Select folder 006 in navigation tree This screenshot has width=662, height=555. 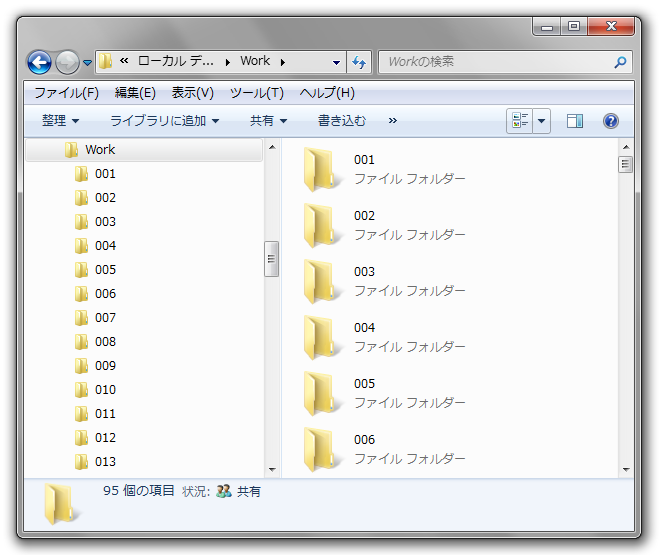point(95,294)
